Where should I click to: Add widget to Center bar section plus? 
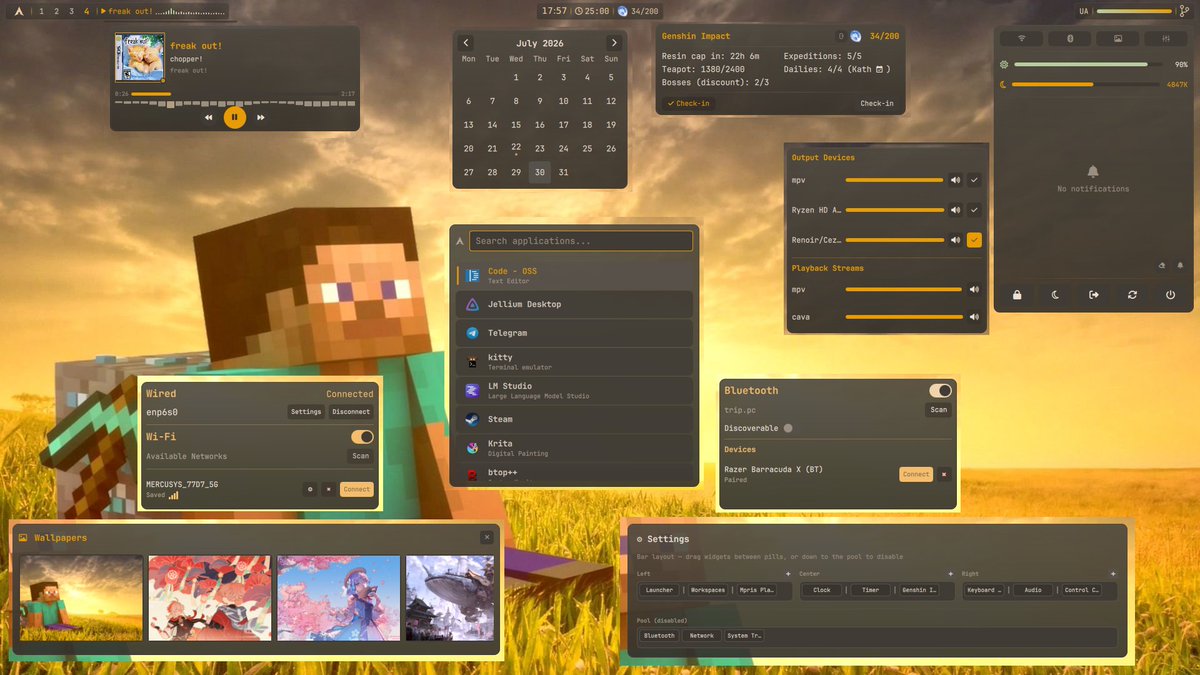tap(950, 574)
